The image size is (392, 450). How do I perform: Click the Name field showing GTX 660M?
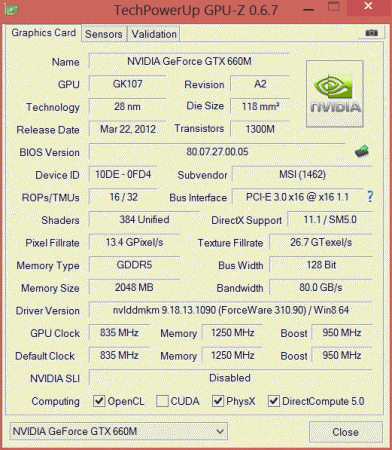pyautogui.click(x=189, y=61)
